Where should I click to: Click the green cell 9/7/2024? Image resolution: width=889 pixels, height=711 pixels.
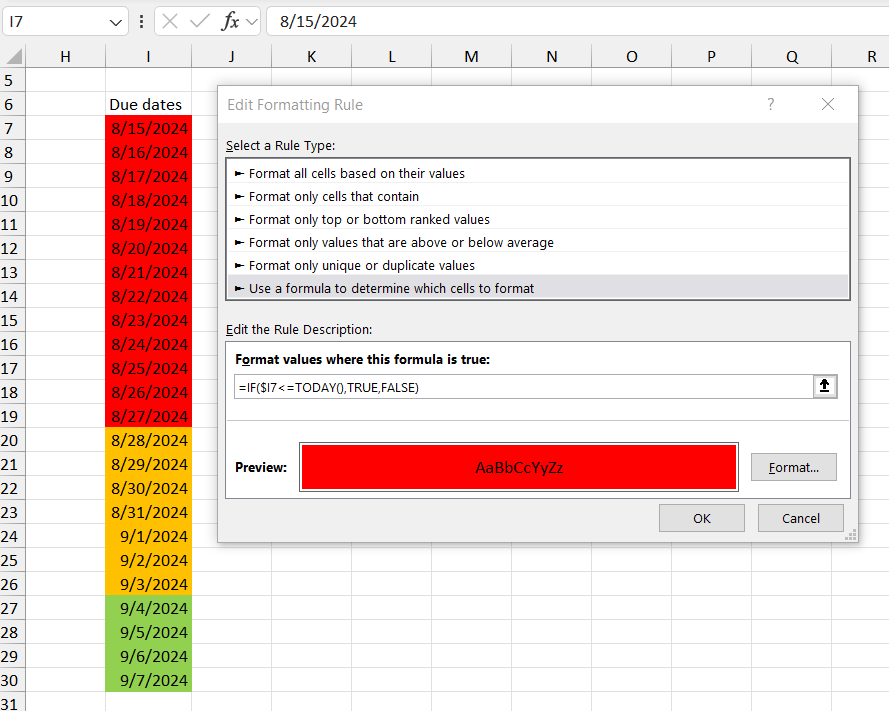point(149,680)
